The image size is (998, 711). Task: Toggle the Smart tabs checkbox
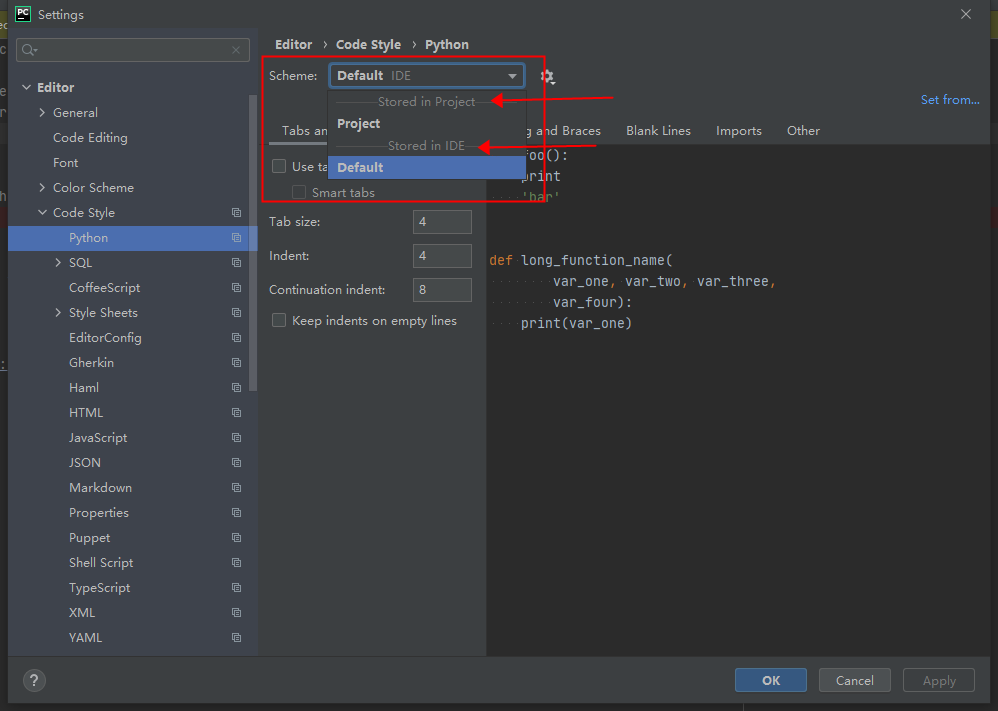[x=299, y=192]
